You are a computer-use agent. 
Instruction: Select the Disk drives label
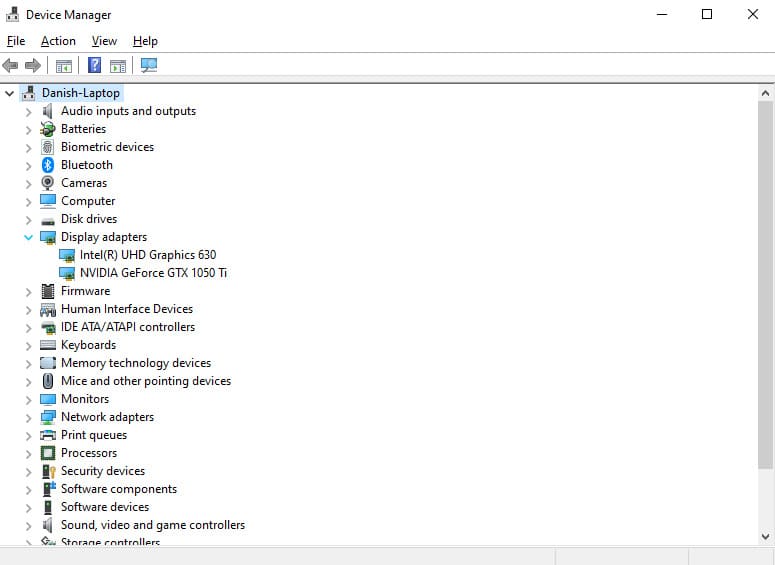(89, 219)
